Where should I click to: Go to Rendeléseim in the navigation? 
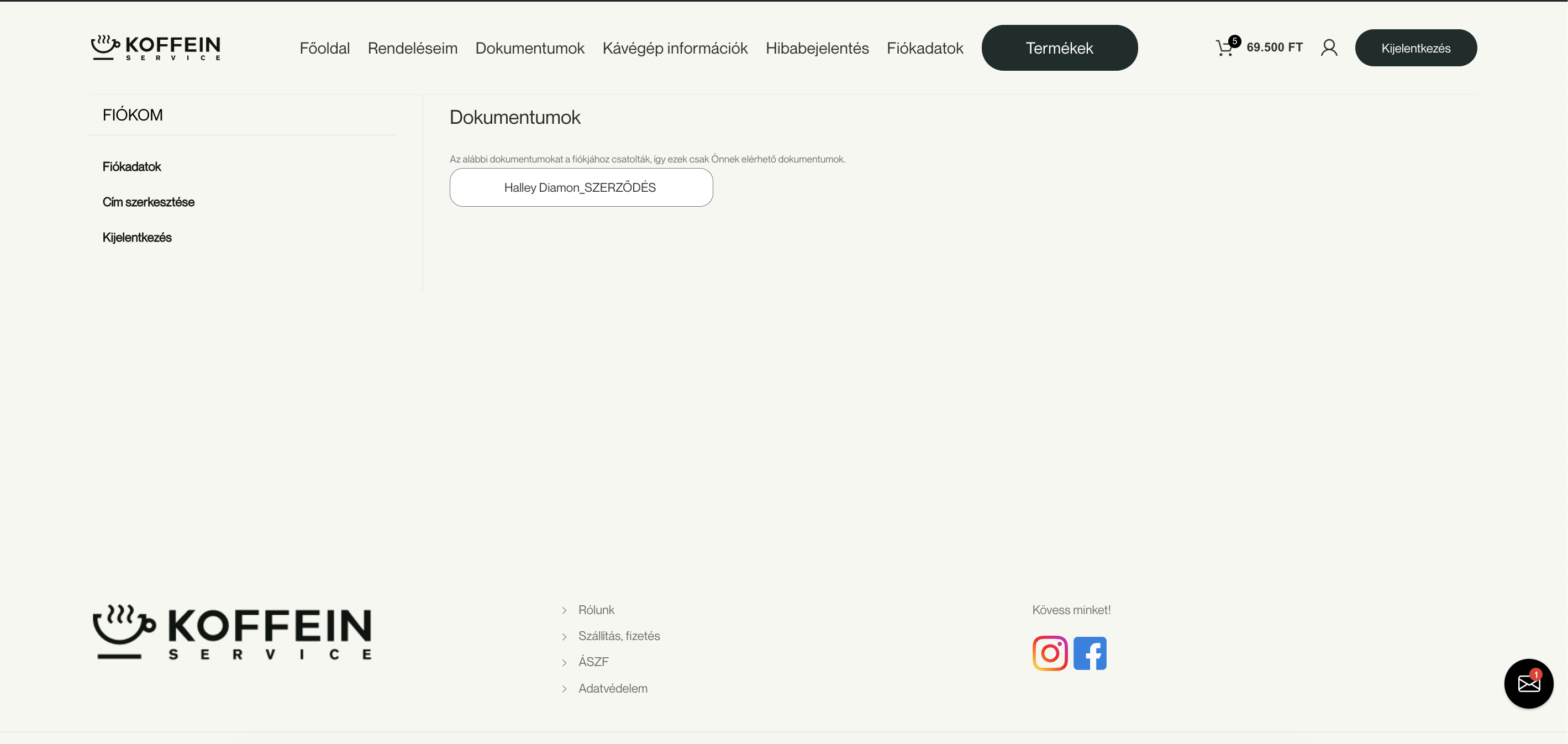412,48
